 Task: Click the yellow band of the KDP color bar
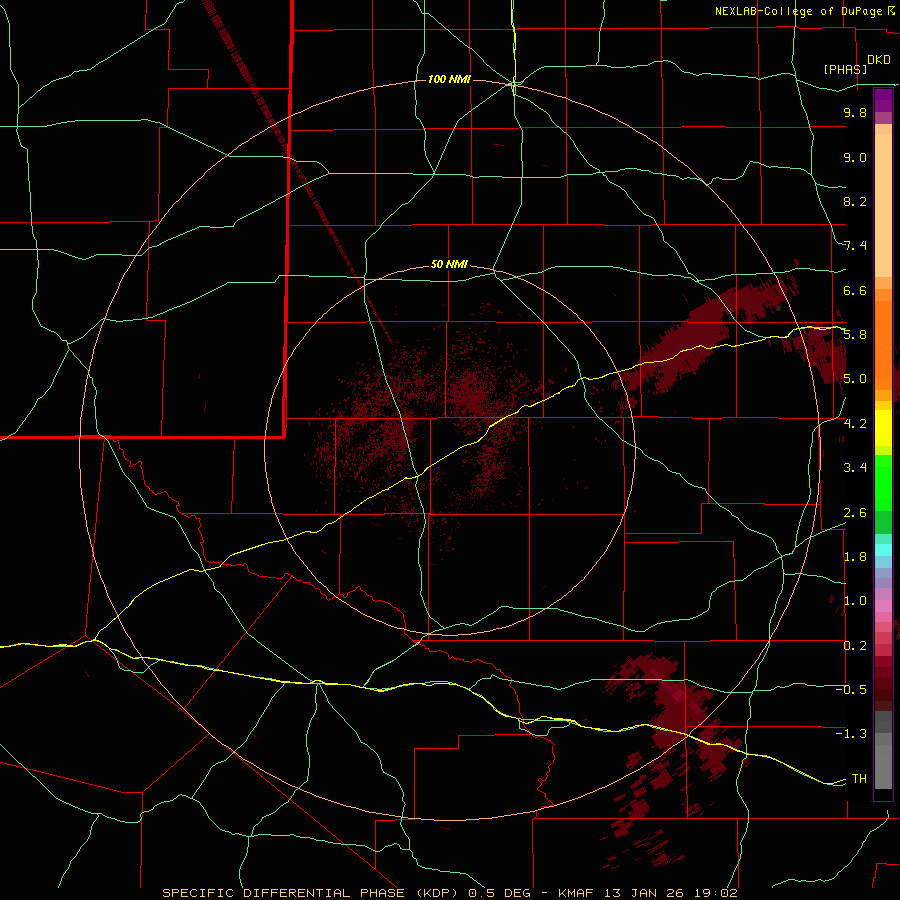883,428
